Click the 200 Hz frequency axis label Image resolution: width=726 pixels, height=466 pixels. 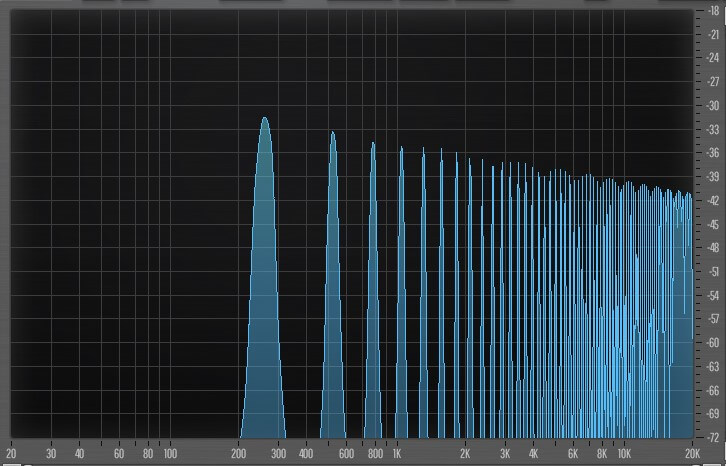point(238,453)
